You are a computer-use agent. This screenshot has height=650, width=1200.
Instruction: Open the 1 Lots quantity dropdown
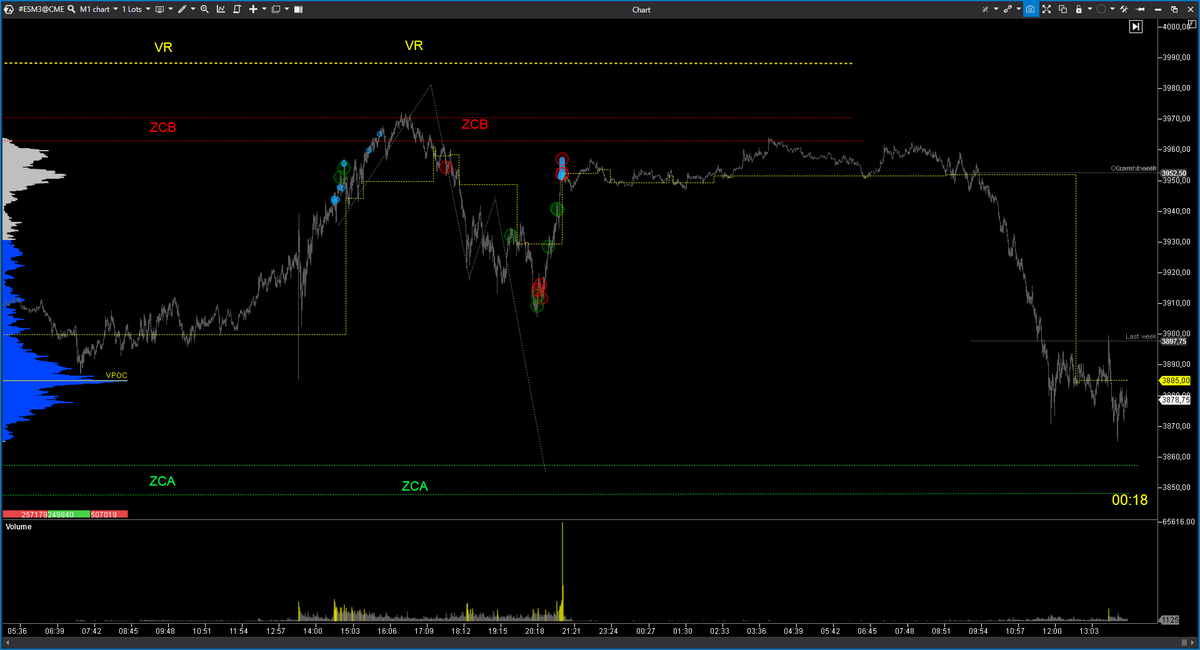tap(136, 9)
